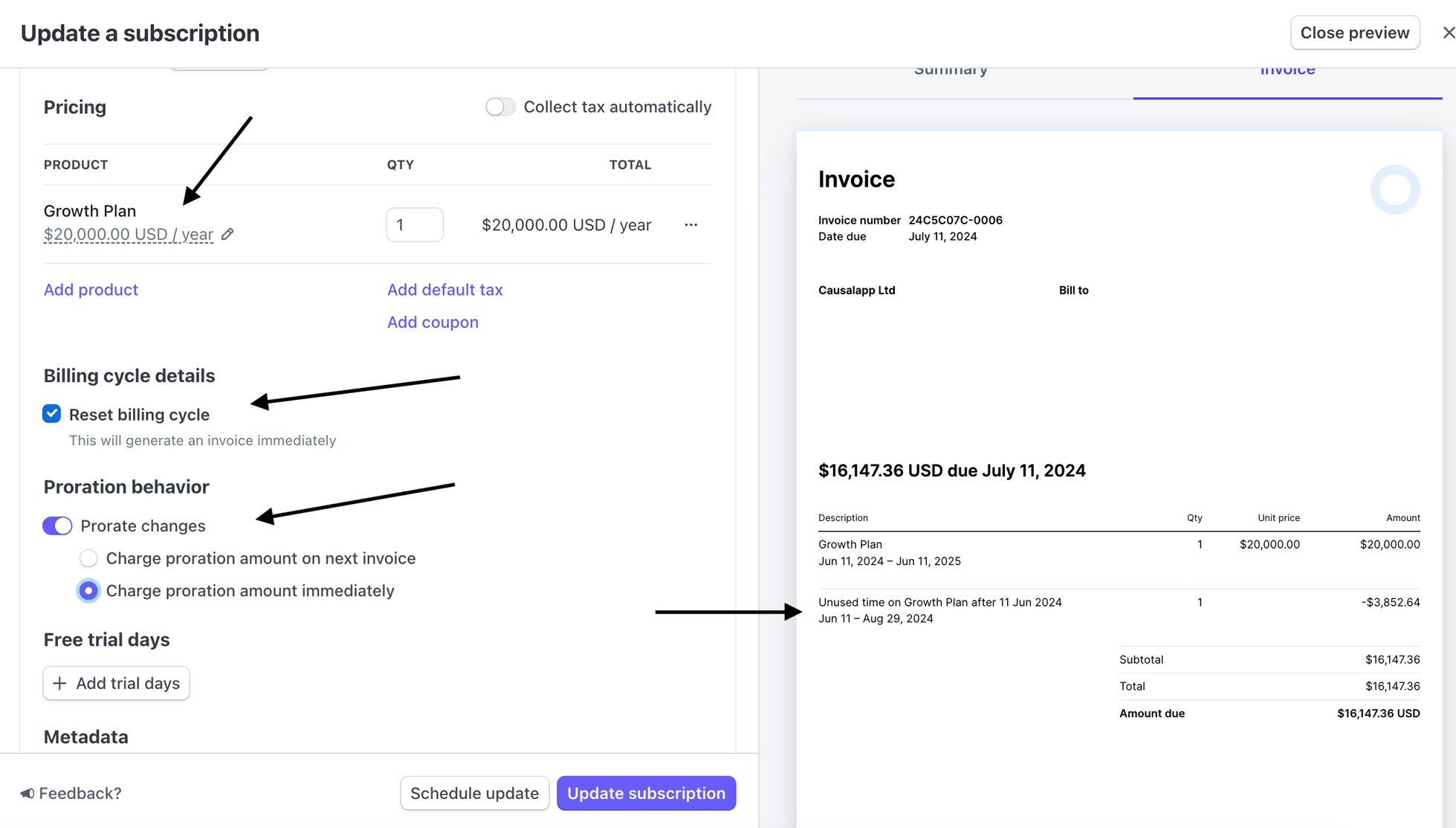Click the Add default tax link

click(444, 290)
